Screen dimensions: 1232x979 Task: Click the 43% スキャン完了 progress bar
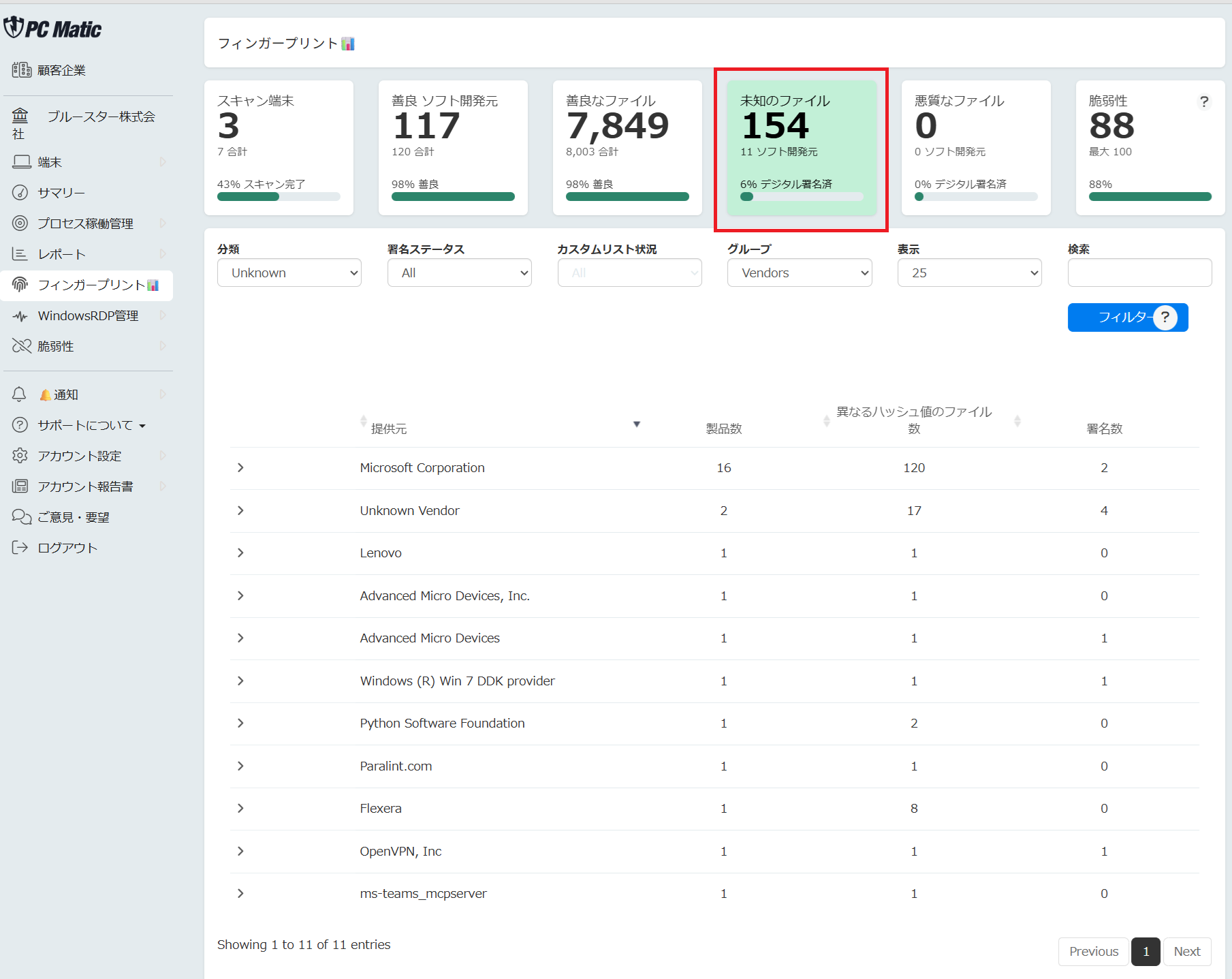pyautogui.click(x=279, y=197)
